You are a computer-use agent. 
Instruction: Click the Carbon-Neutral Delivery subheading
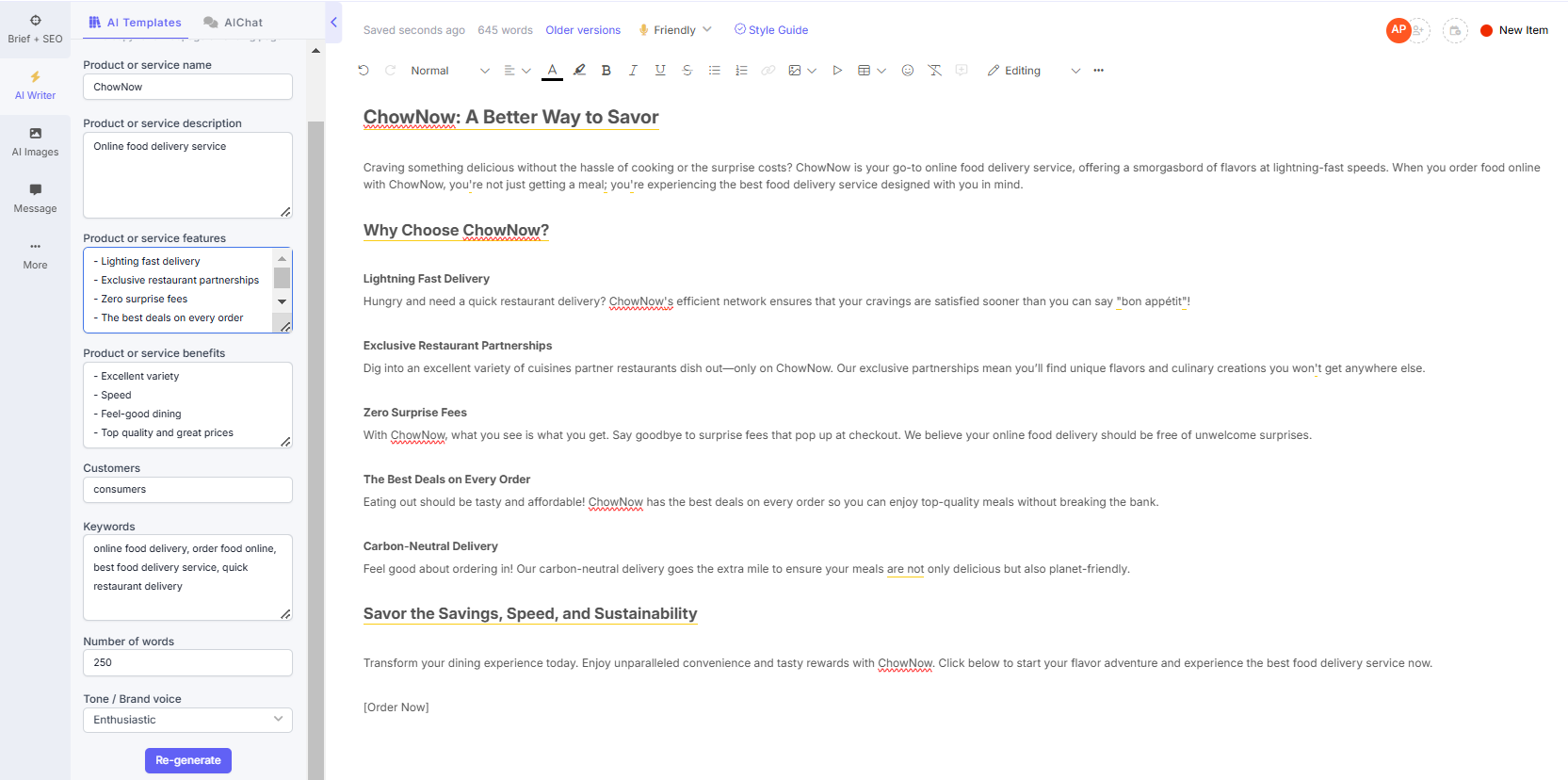click(x=430, y=546)
